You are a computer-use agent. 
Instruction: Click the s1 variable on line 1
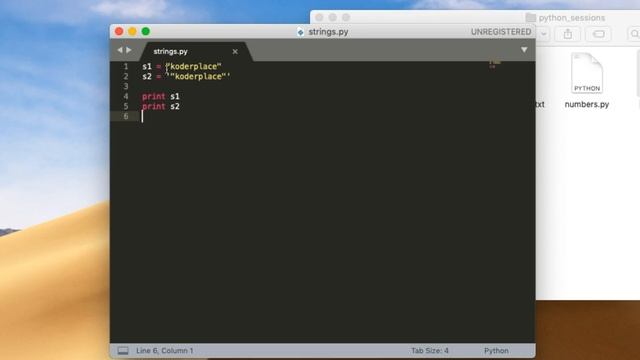(x=147, y=67)
